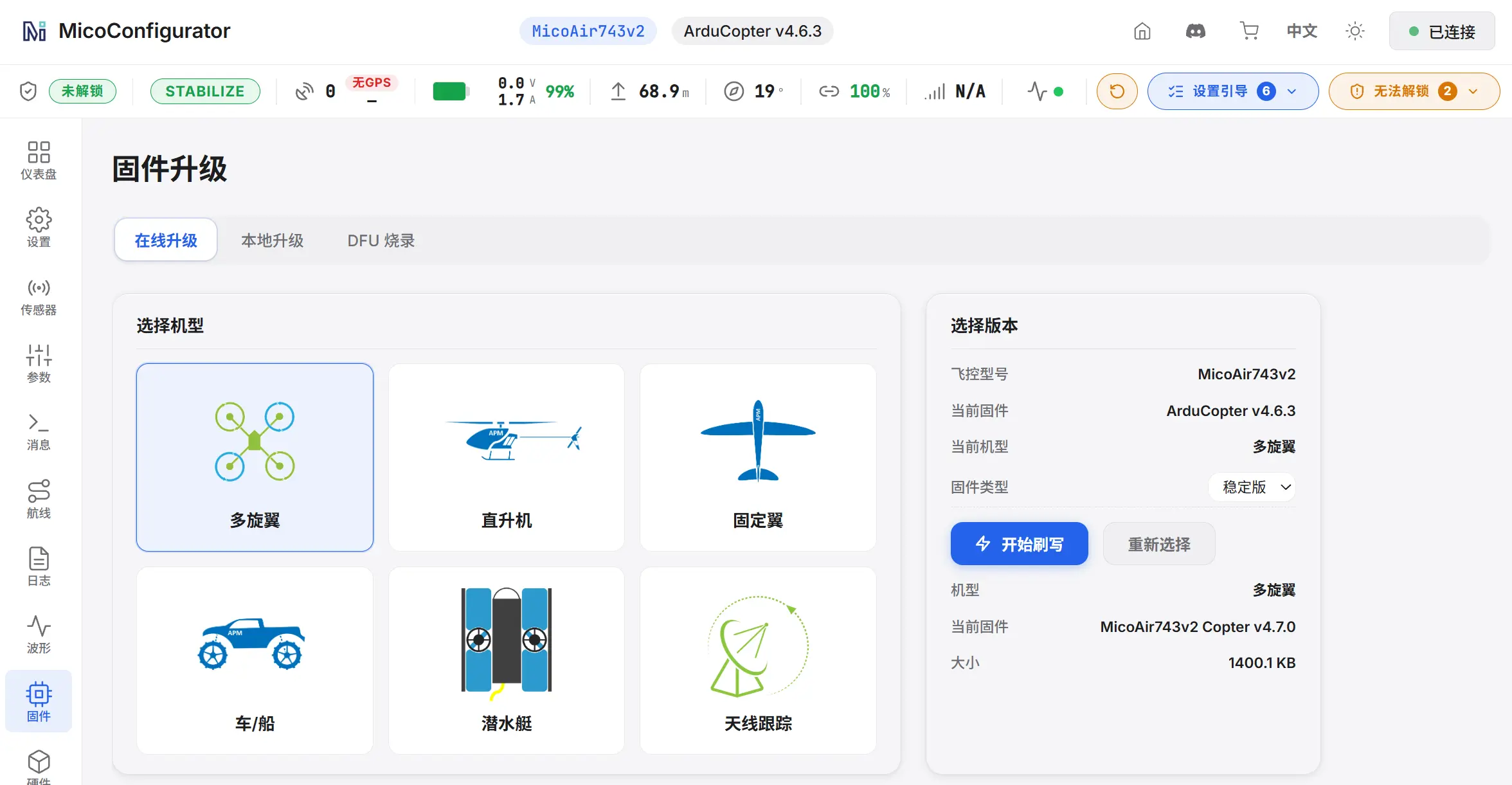Click the ArduCopter v4.6.3 firmware badge
Viewport: 1512px width, 785px height.
pyautogui.click(x=753, y=31)
